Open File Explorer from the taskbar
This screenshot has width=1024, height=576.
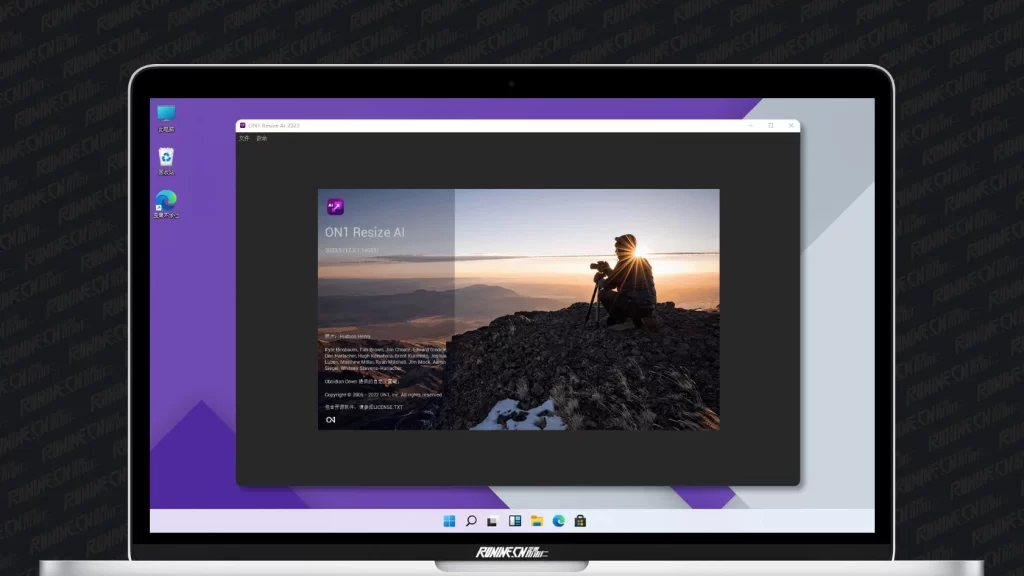click(x=537, y=521)
